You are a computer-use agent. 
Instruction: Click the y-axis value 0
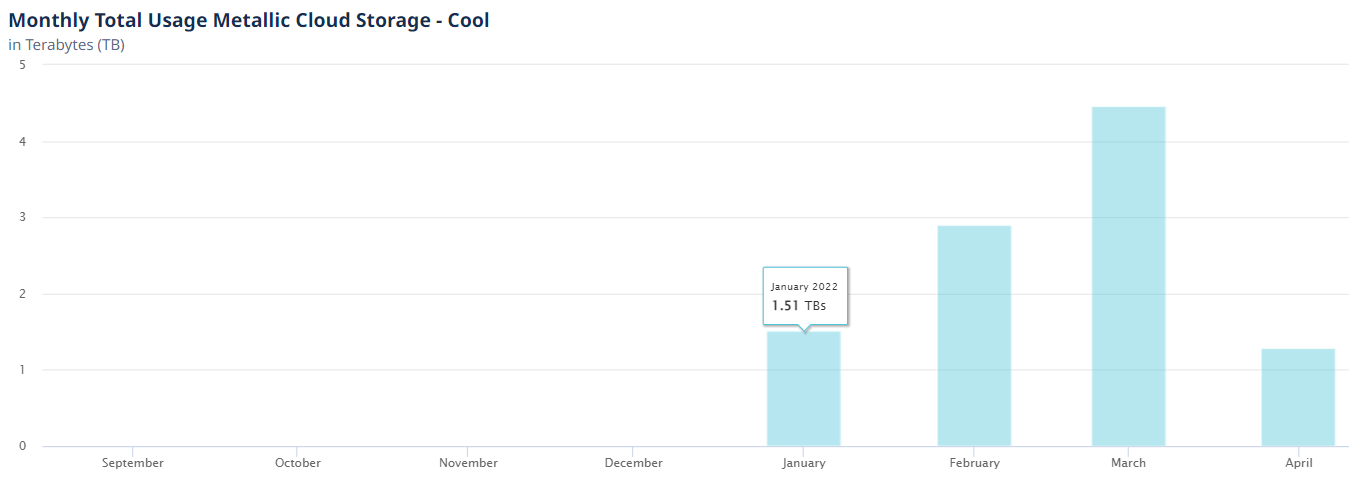click(22, 446)
